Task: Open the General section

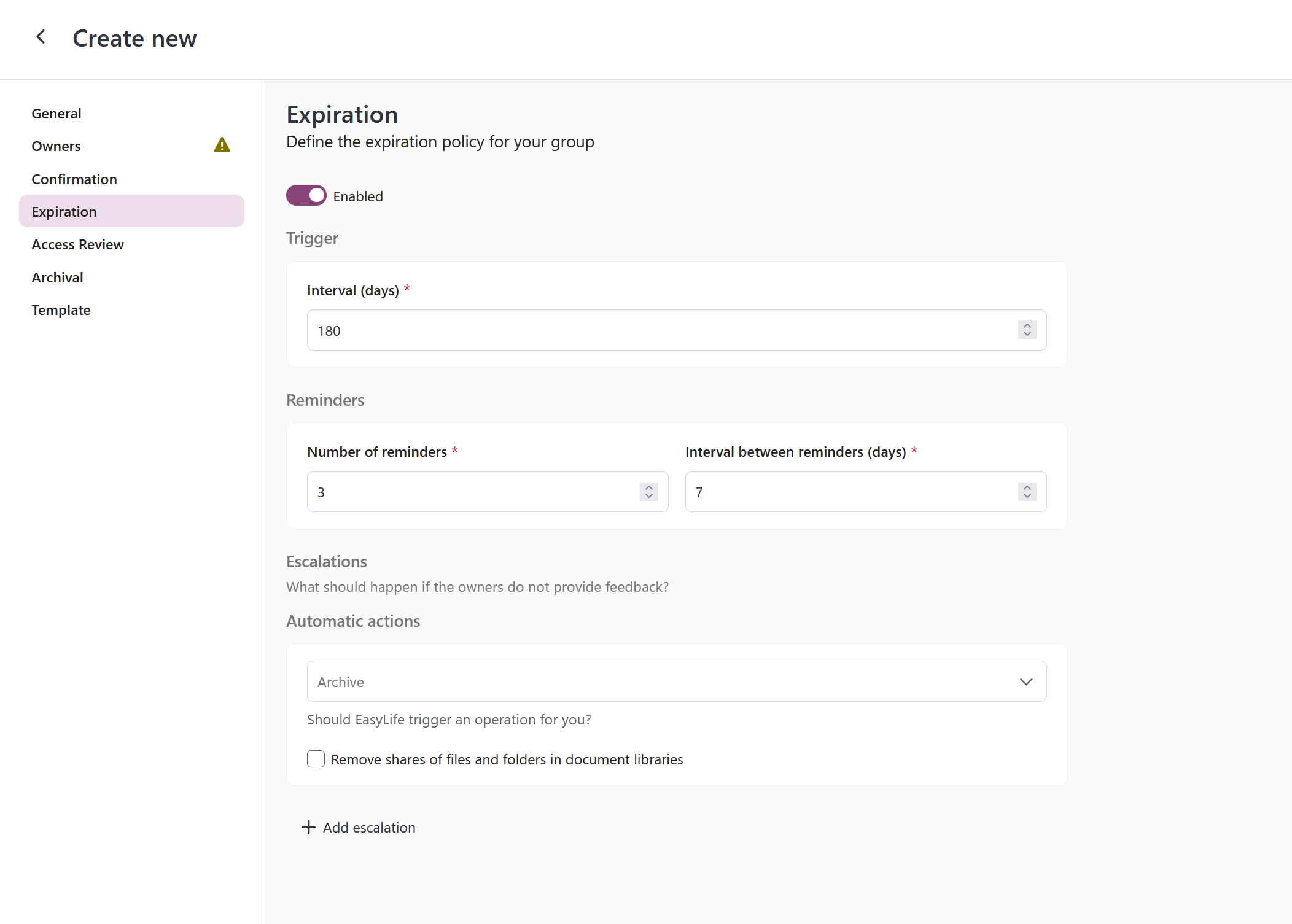Action: 56,114
